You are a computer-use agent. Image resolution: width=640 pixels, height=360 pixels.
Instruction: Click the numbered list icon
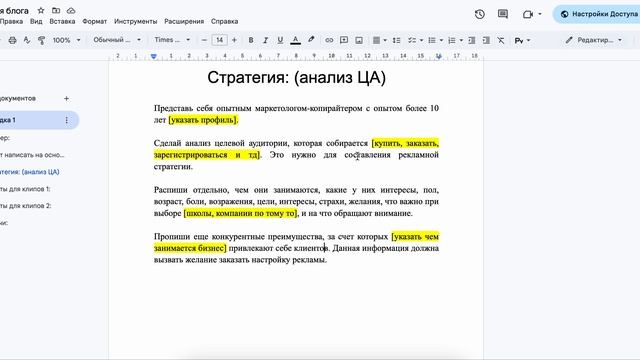[452, 40]
